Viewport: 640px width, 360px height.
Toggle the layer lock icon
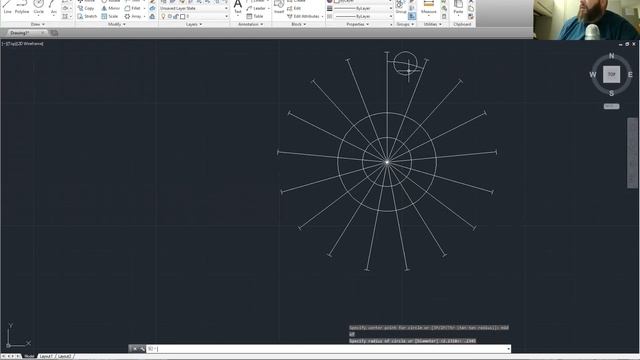[x=177, y=16]
